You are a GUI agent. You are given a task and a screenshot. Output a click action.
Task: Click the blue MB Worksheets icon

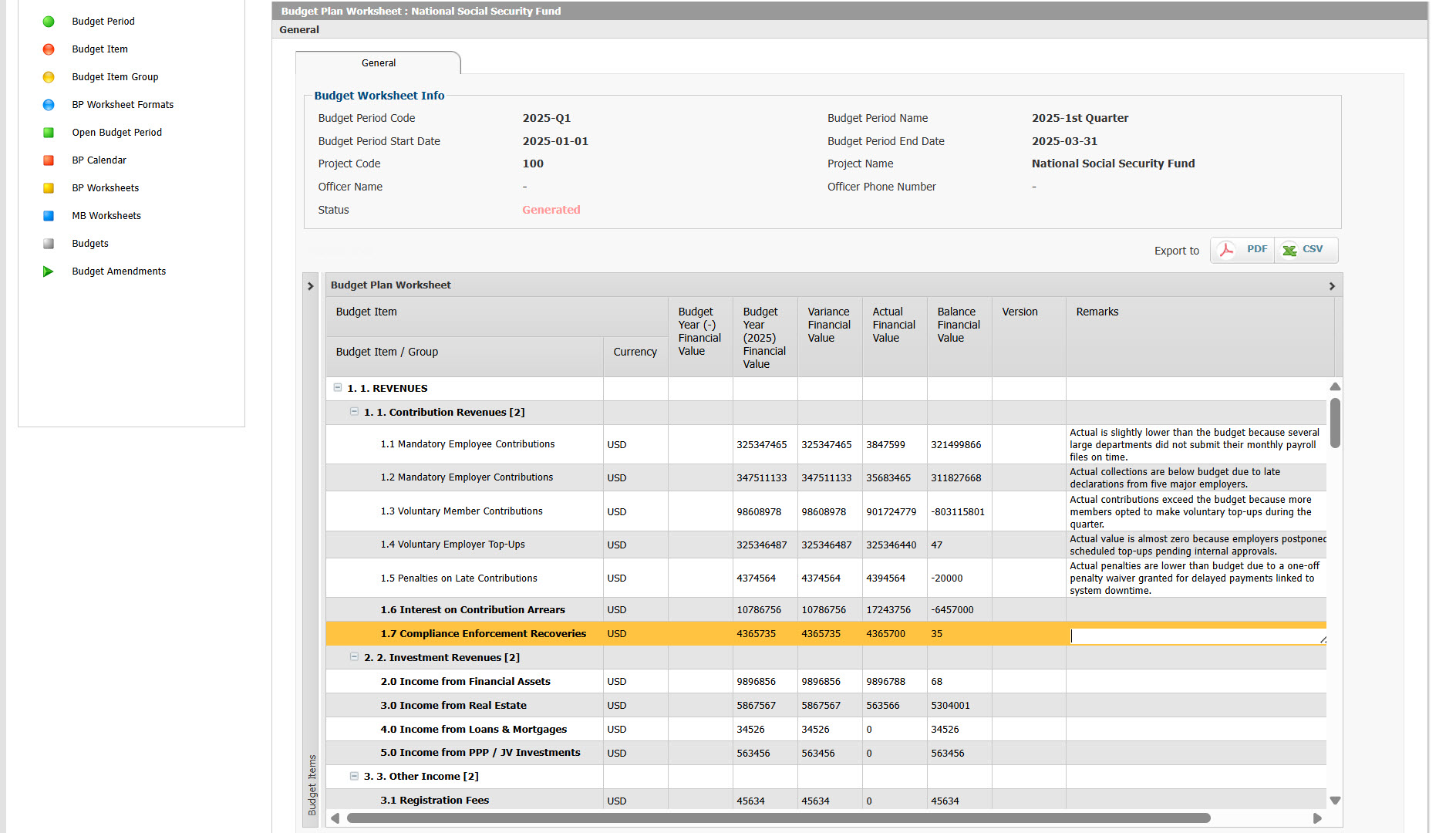(x=49, y=216)
